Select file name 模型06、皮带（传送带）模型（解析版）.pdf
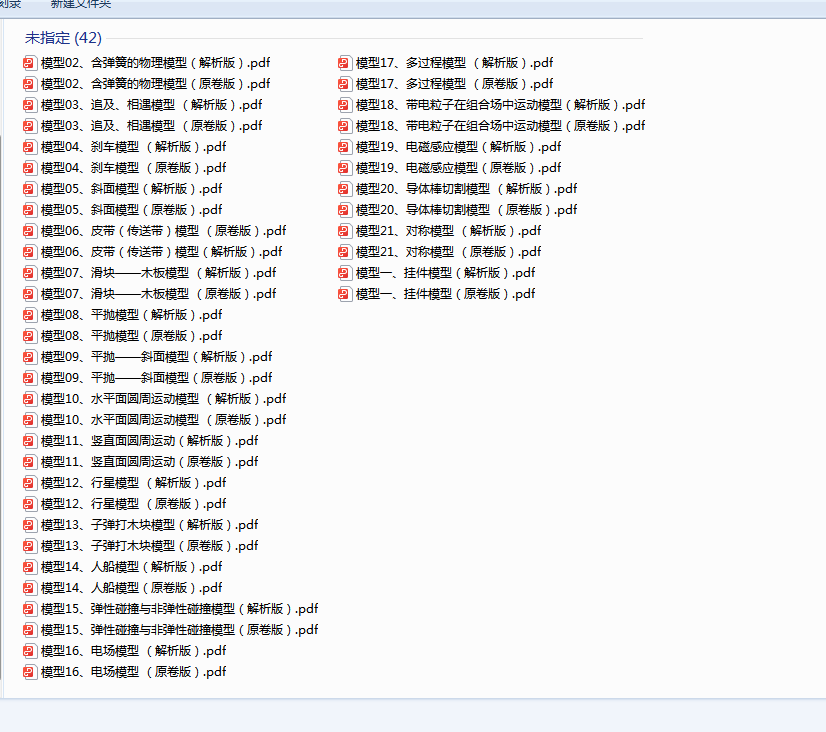Screen dimensions: 826x732 162,252
